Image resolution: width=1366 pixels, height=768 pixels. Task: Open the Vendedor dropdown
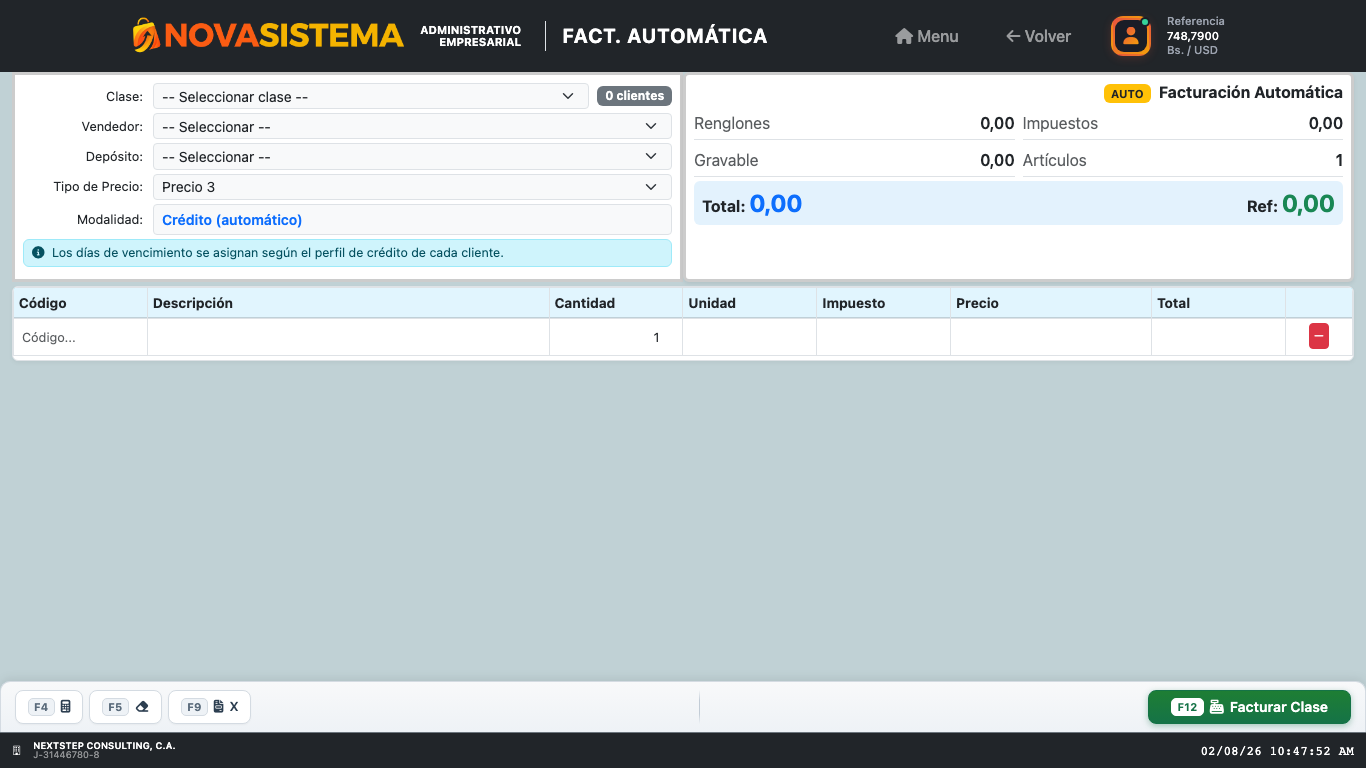412,127
